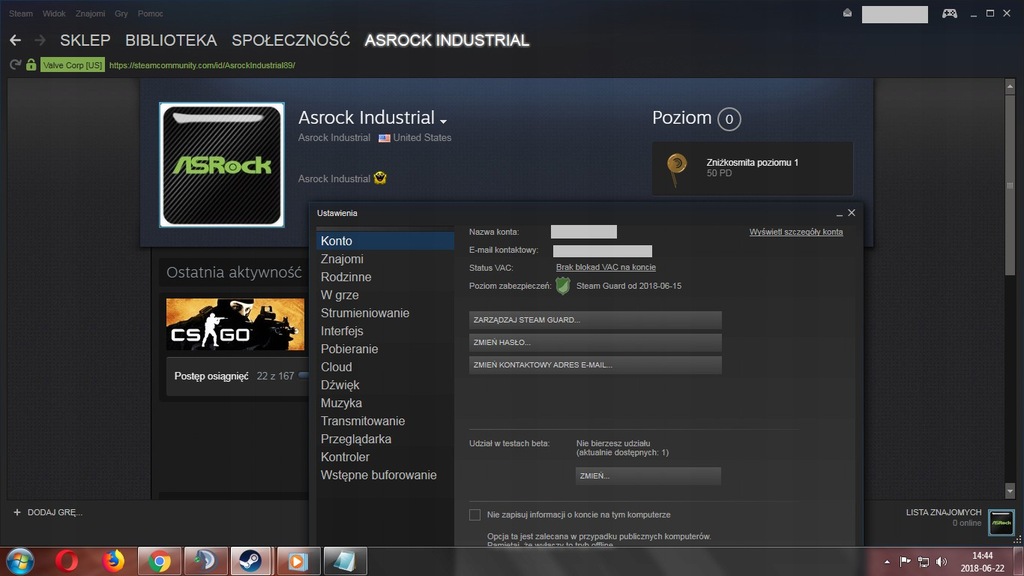The height and width of the screenshot is (576, 1024).
Task: Click ZMIEŃ KONTAKTOWY ADRES E-MAIL button
Action: (595, 365)
